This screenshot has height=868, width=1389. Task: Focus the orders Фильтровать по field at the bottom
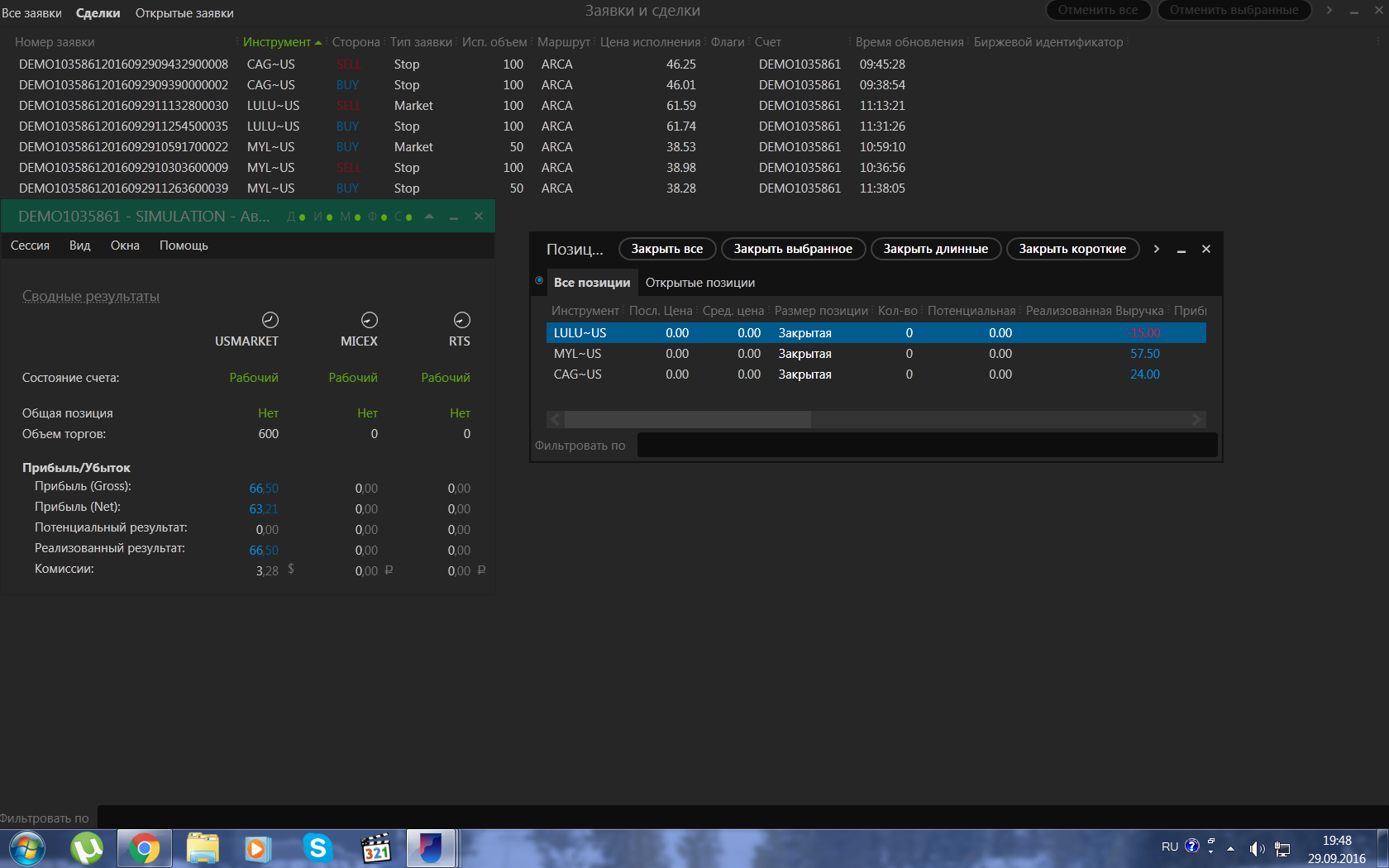(x=742, y=818)
